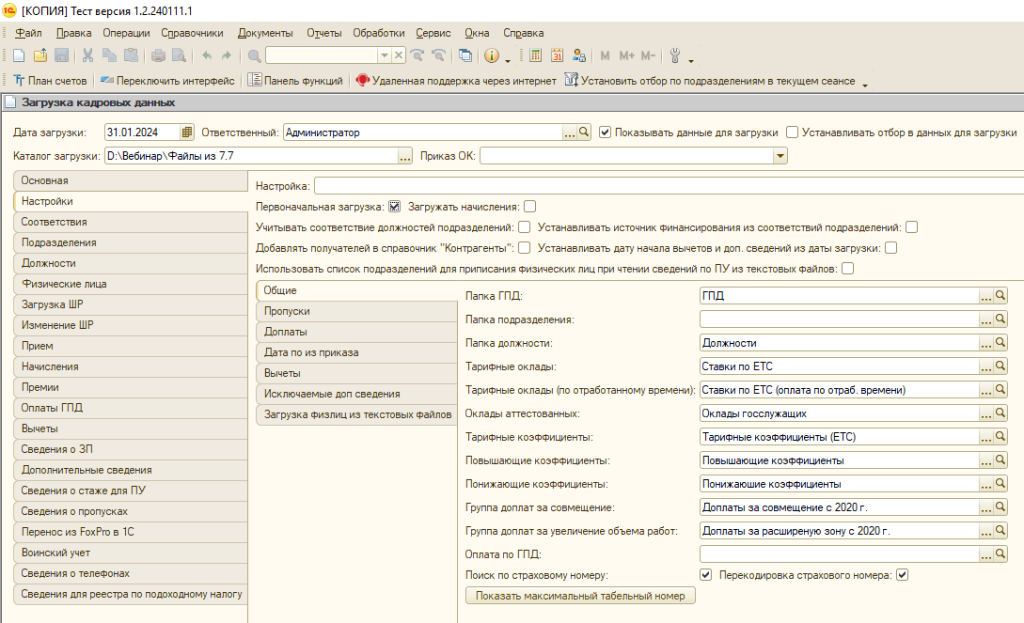Open the calculator icon in toolbar
Screen dimensions: 1024x623
click(535, 56)
